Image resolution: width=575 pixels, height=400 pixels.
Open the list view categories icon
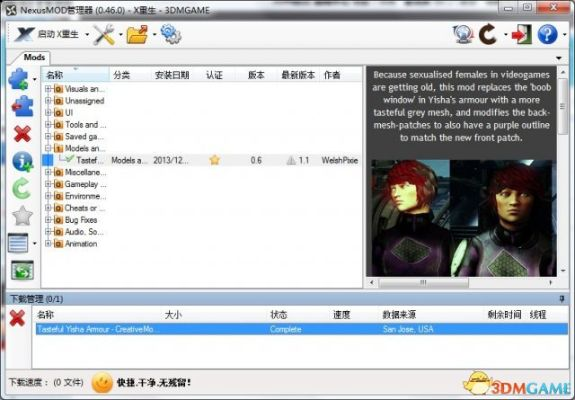pyautogui.click(x=18, y=243)
